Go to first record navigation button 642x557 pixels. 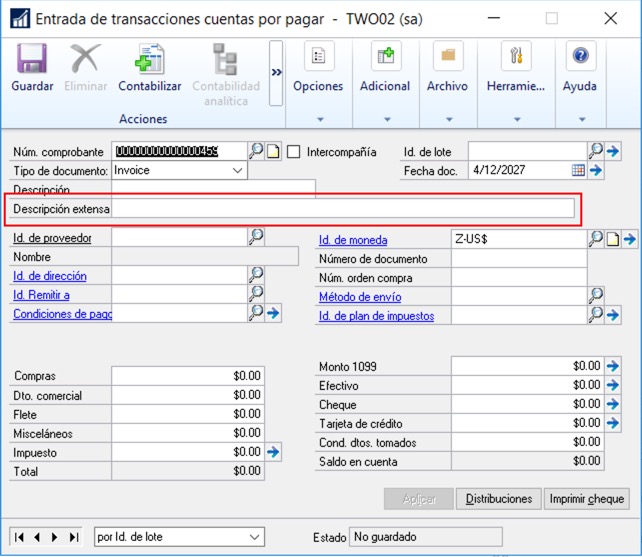(x=19, y=537)
